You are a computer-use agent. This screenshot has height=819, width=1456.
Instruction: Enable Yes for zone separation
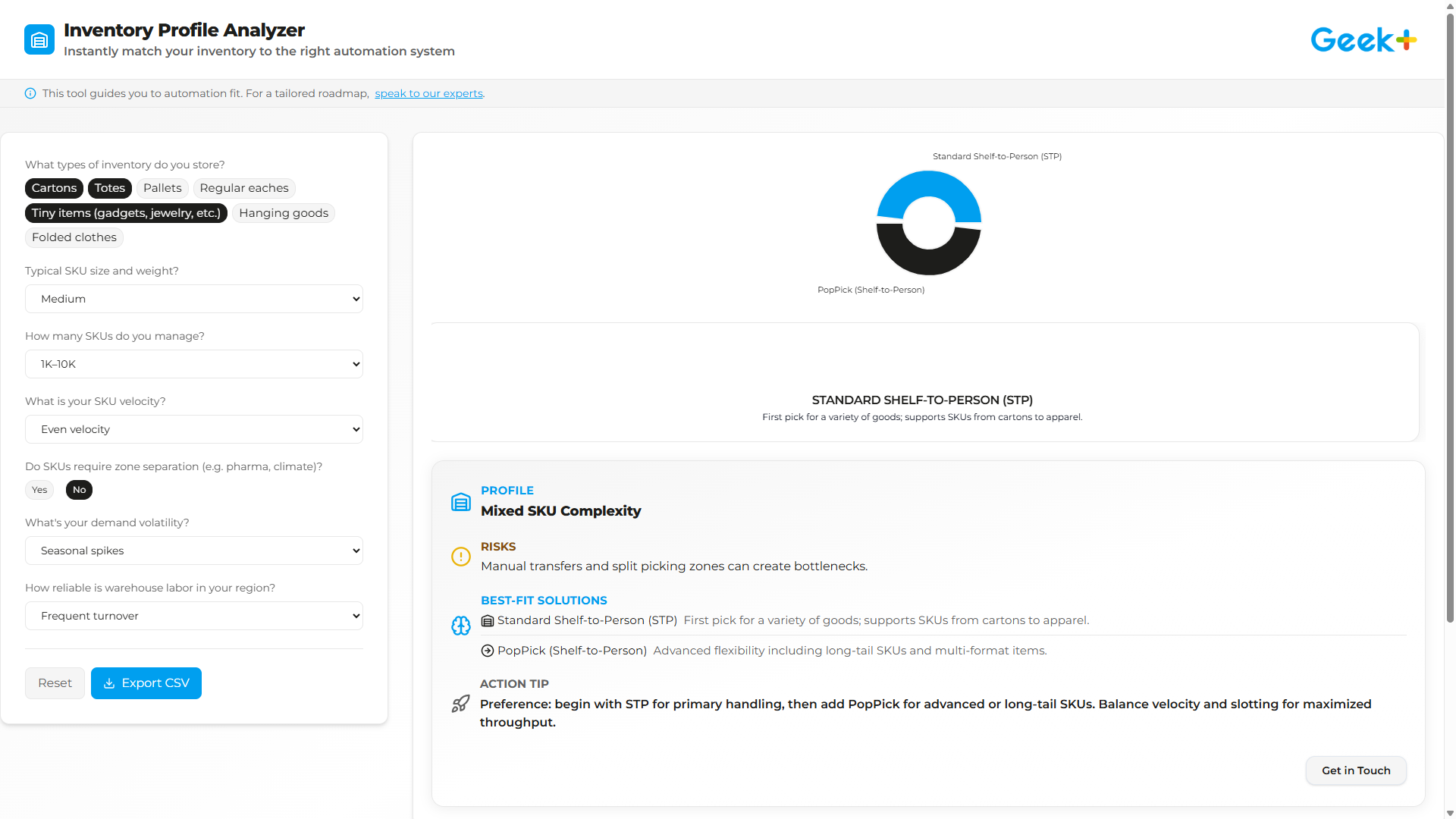39,489
